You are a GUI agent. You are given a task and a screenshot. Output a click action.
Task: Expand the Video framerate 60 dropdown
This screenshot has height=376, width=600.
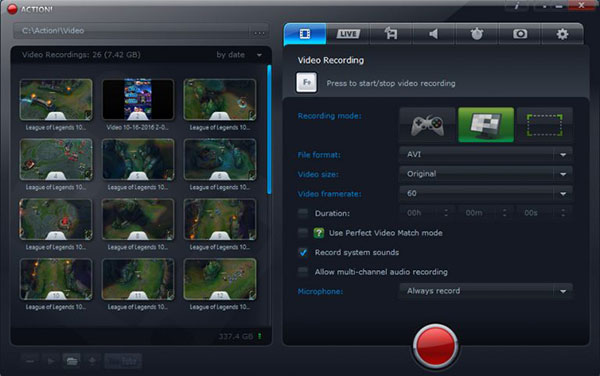pos(486,194)
